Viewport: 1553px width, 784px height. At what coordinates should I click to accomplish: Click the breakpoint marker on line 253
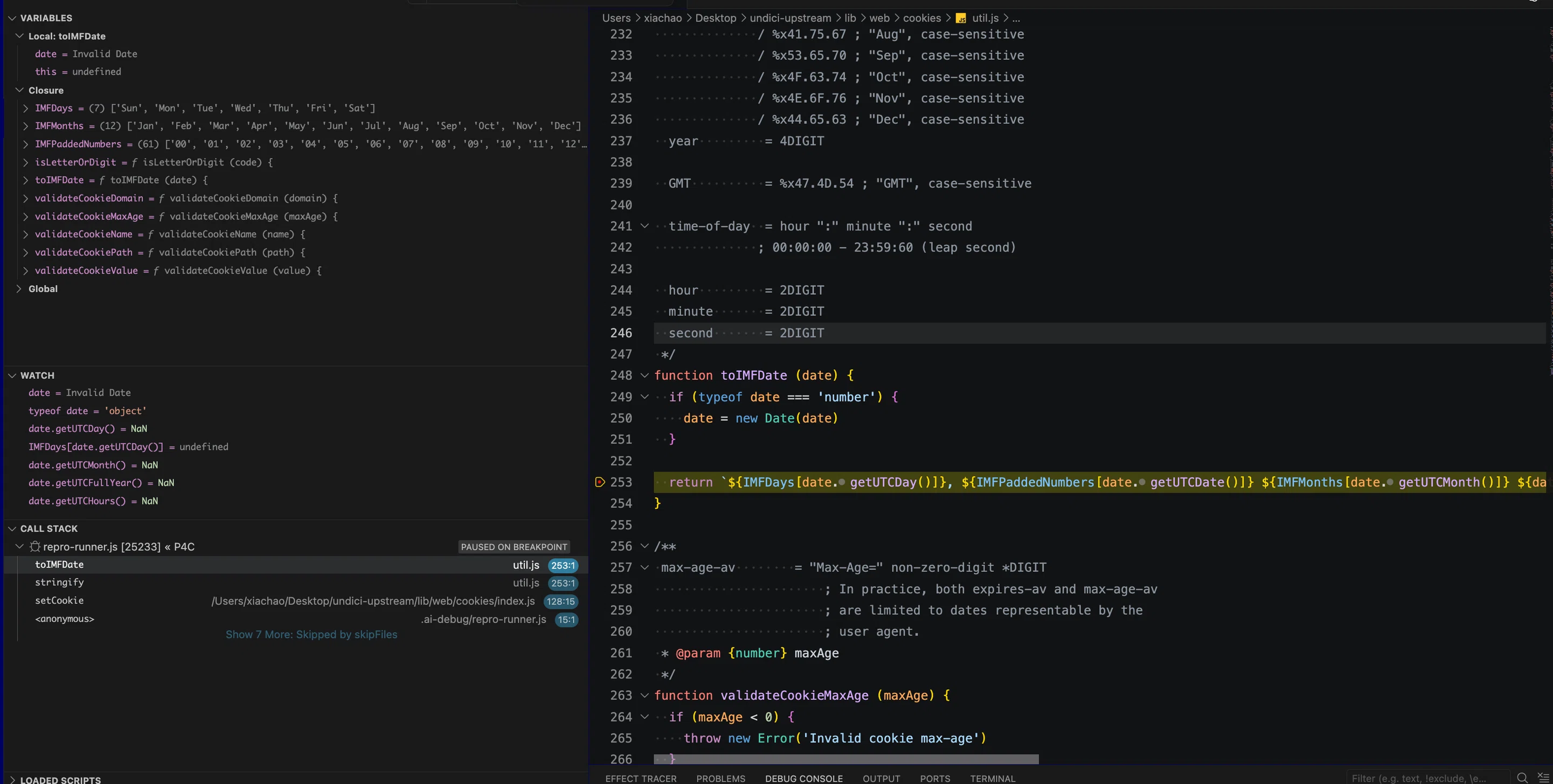point(599,482)
